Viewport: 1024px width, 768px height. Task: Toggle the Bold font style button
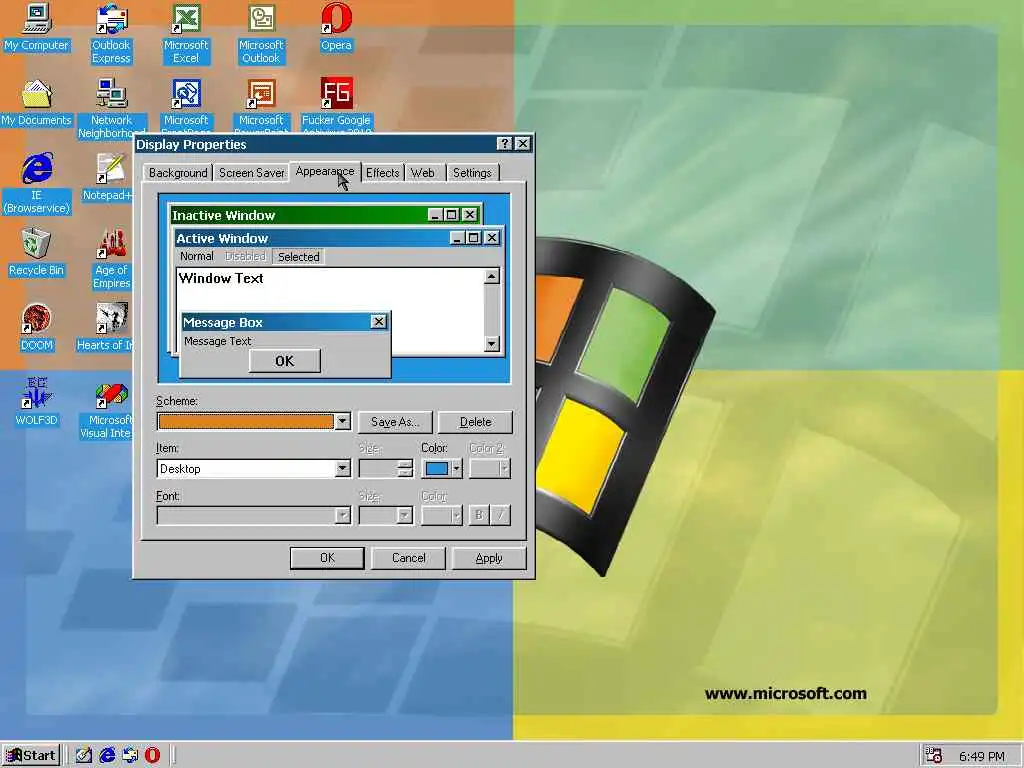click(479, 515)
